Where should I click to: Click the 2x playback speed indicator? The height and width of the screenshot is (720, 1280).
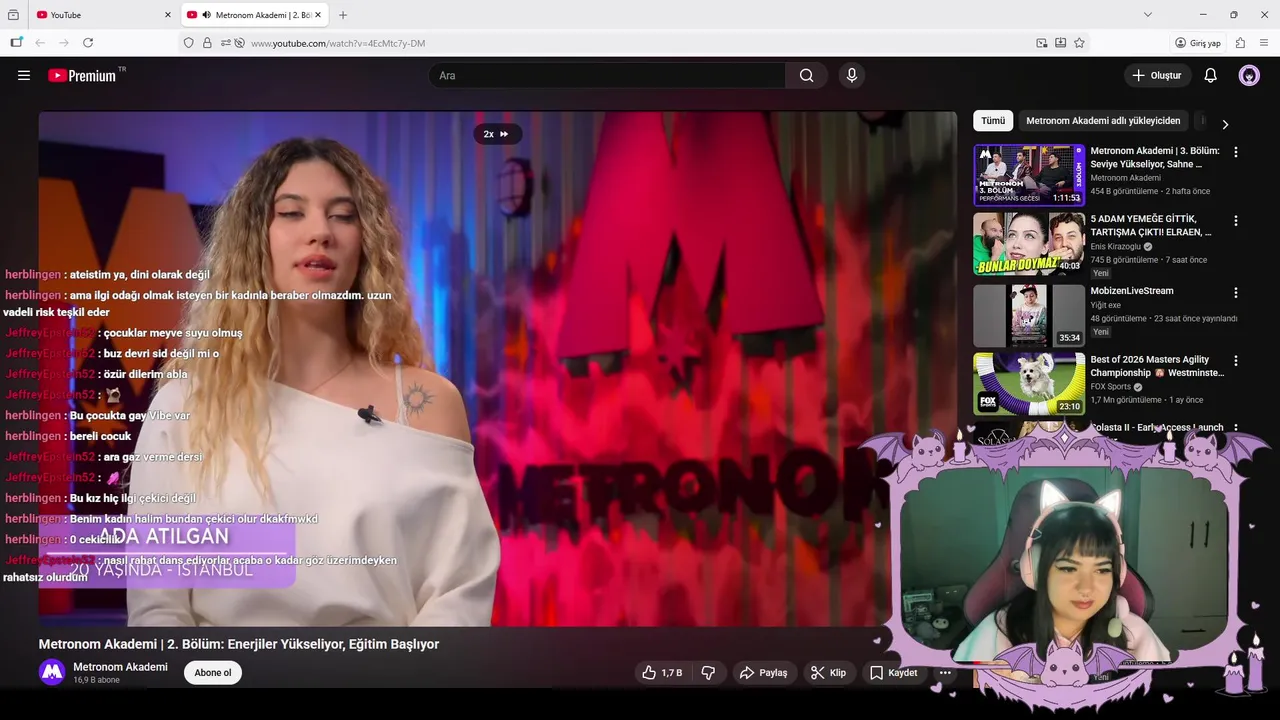(x=497, y=134)
